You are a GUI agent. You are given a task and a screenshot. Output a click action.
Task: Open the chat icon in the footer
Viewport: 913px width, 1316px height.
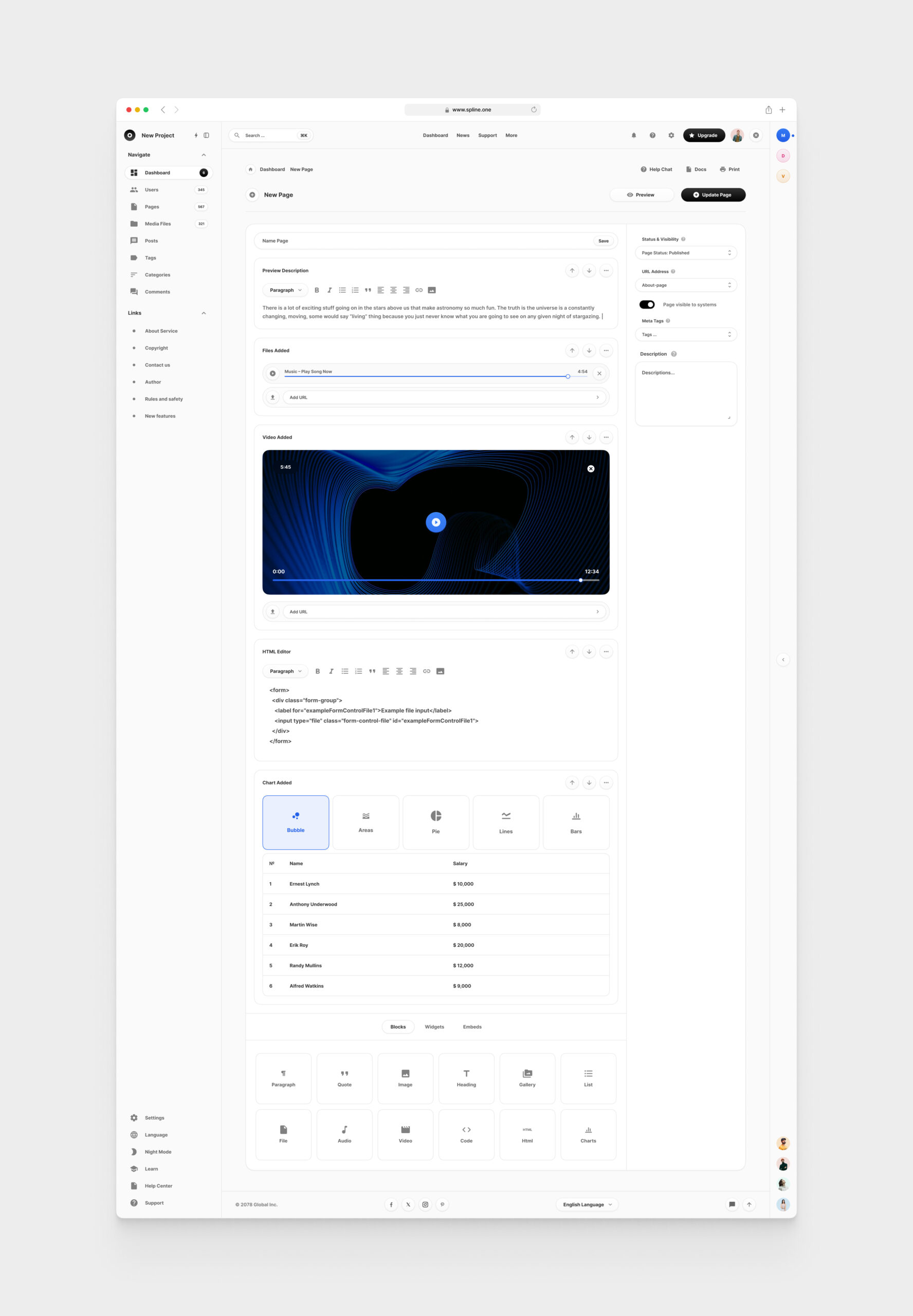click(732, 1204)
